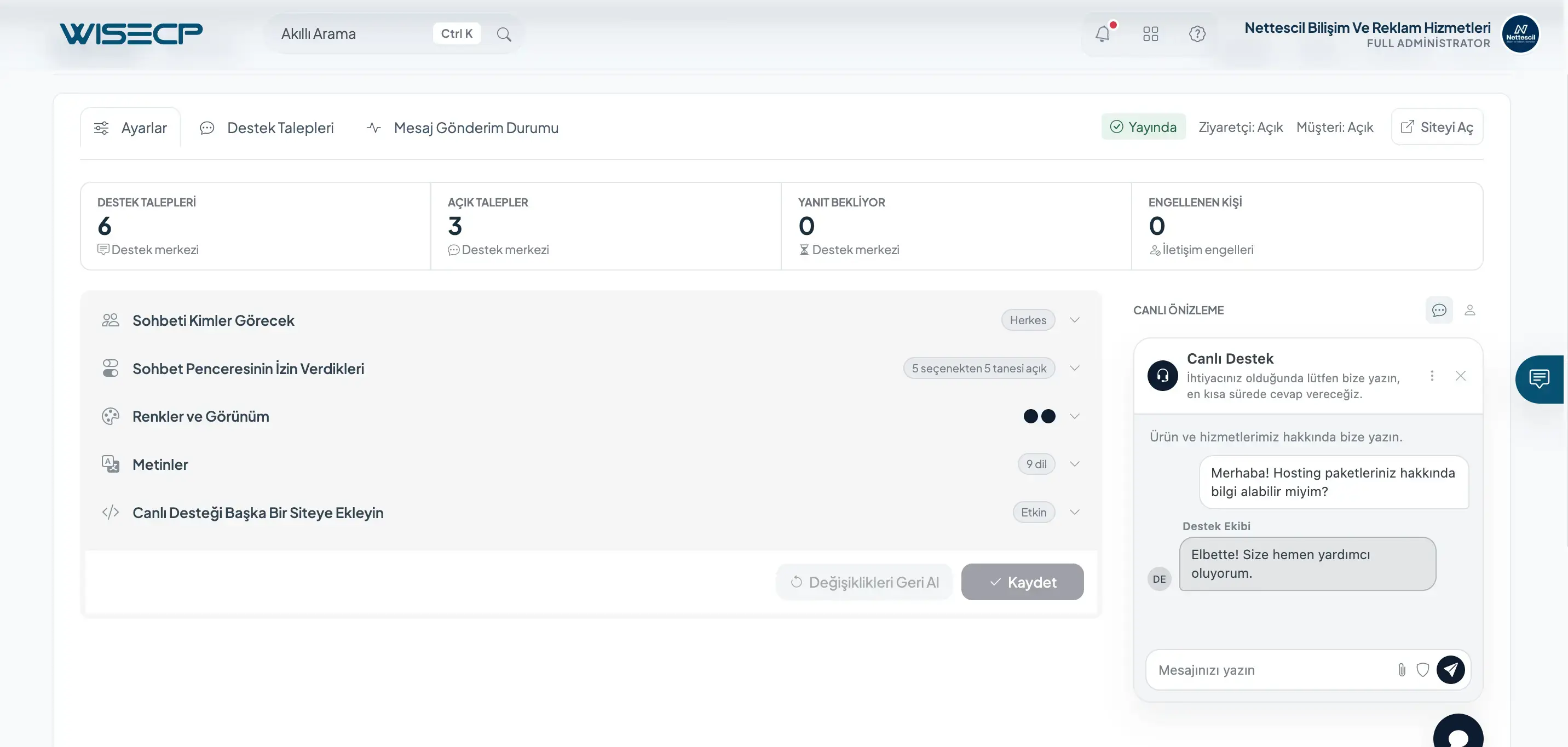This screenshot has height=747, width=1568.
Task: Click the Yayında status badge
Action: coord(1143,127)
